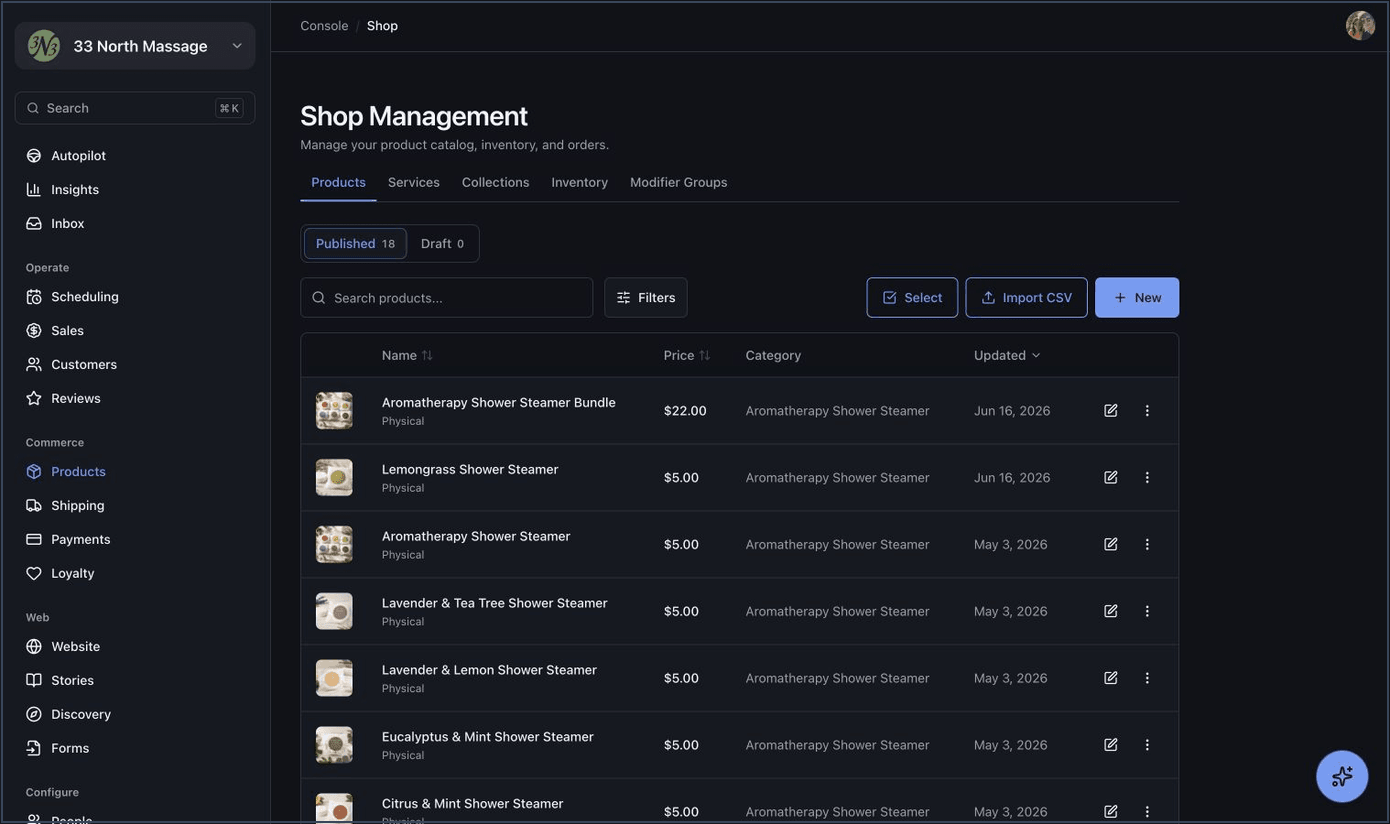Screen dimensions: 1390x824
Task: Select the Products tab under Shop Management
Action: [339, 183]
